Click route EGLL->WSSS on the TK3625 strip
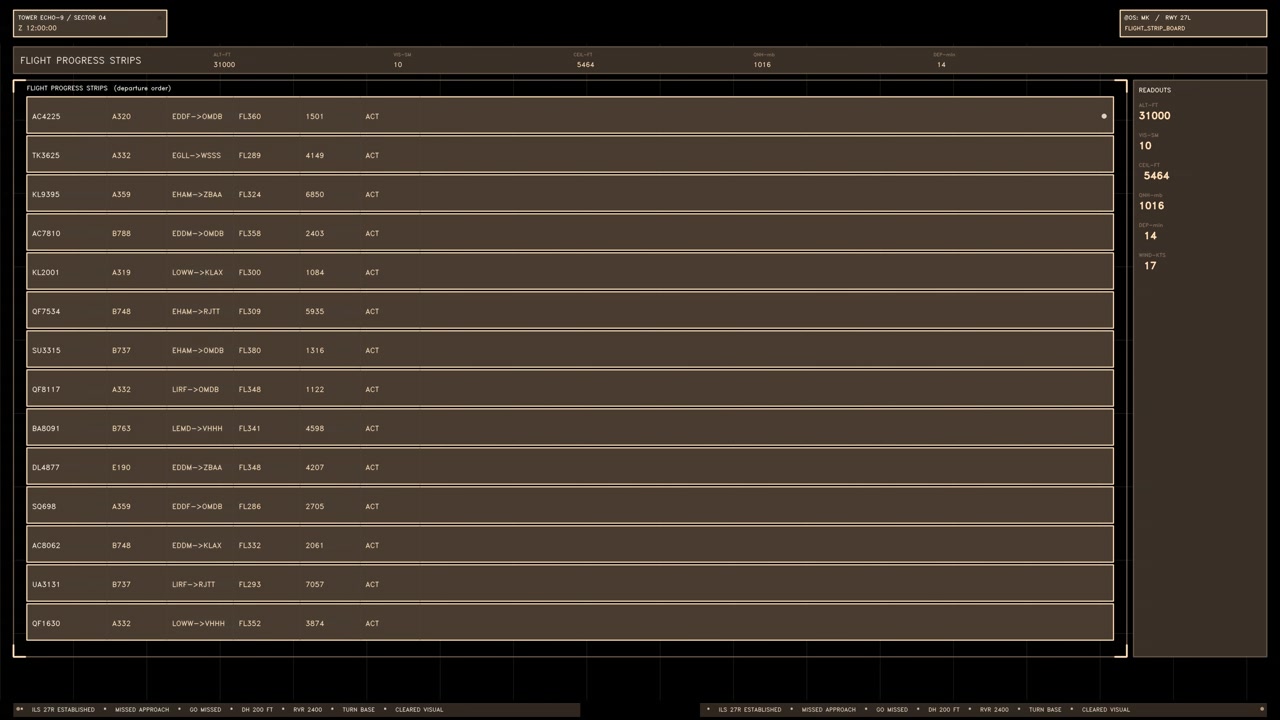 (196, 156)
